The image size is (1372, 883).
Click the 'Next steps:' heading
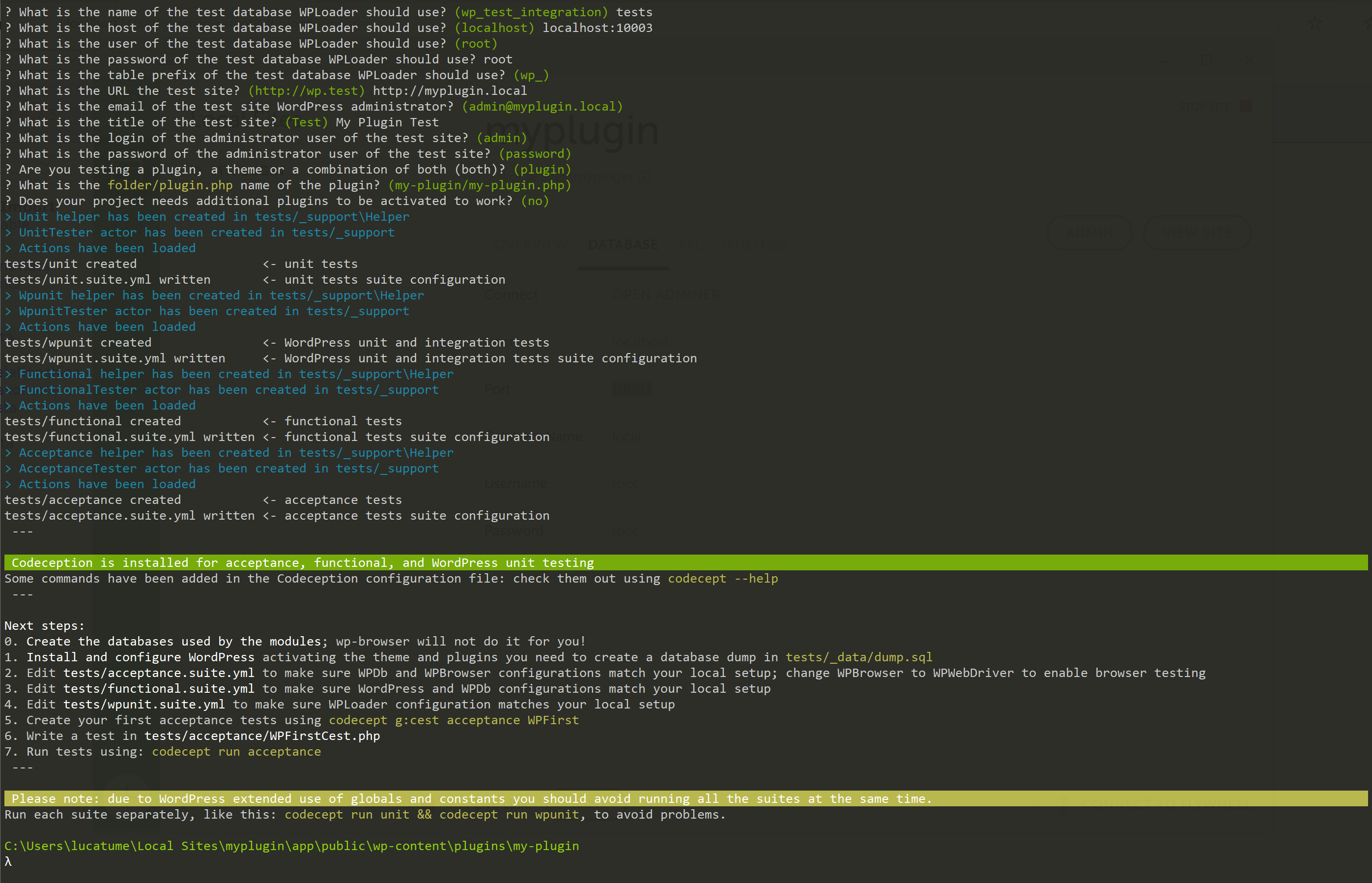(45, 625)
